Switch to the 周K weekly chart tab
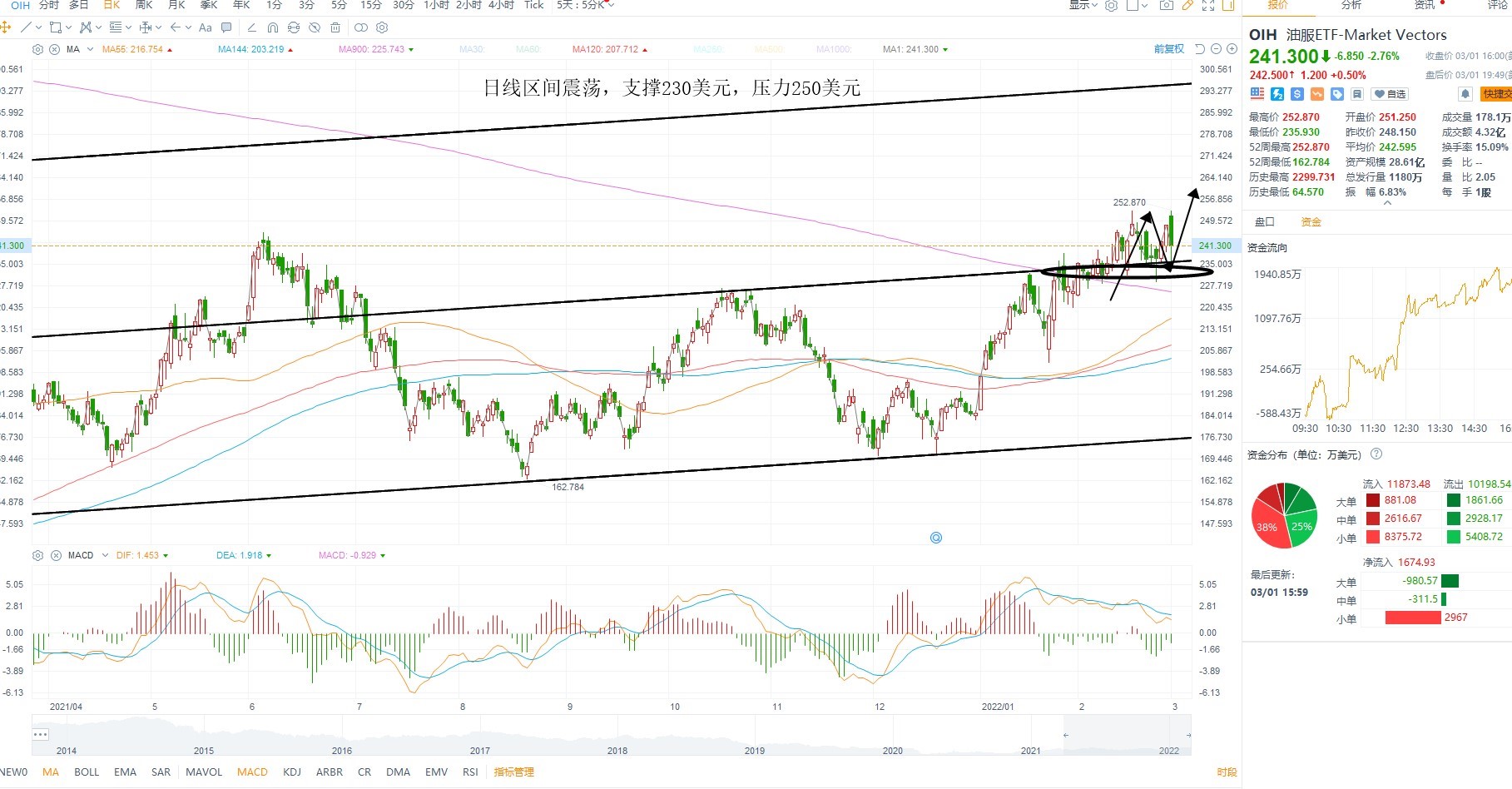The width and height of the screenshot is (1512, 789). click(x=144, y=5)
